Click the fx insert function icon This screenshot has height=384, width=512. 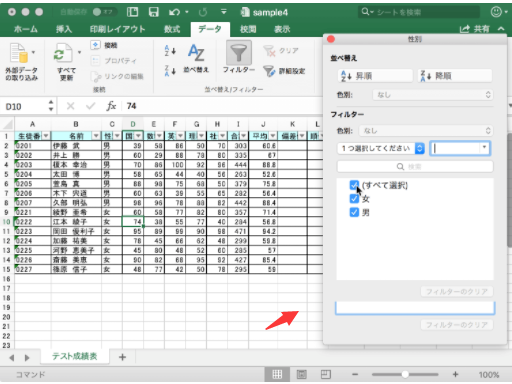[111, 106]
